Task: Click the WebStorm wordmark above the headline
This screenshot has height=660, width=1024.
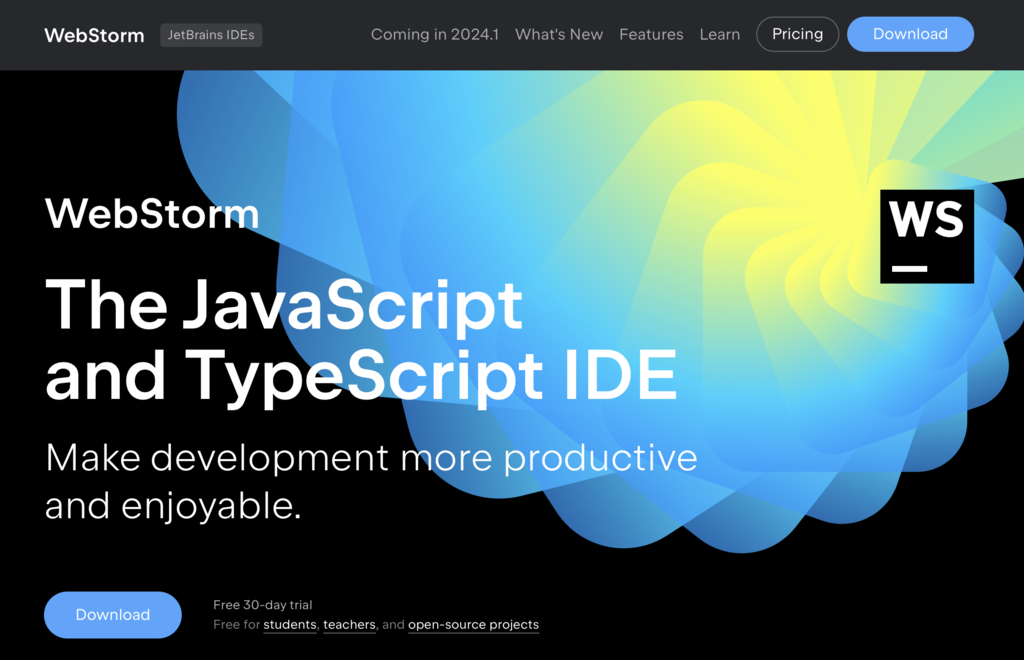Action: point(151,214)
